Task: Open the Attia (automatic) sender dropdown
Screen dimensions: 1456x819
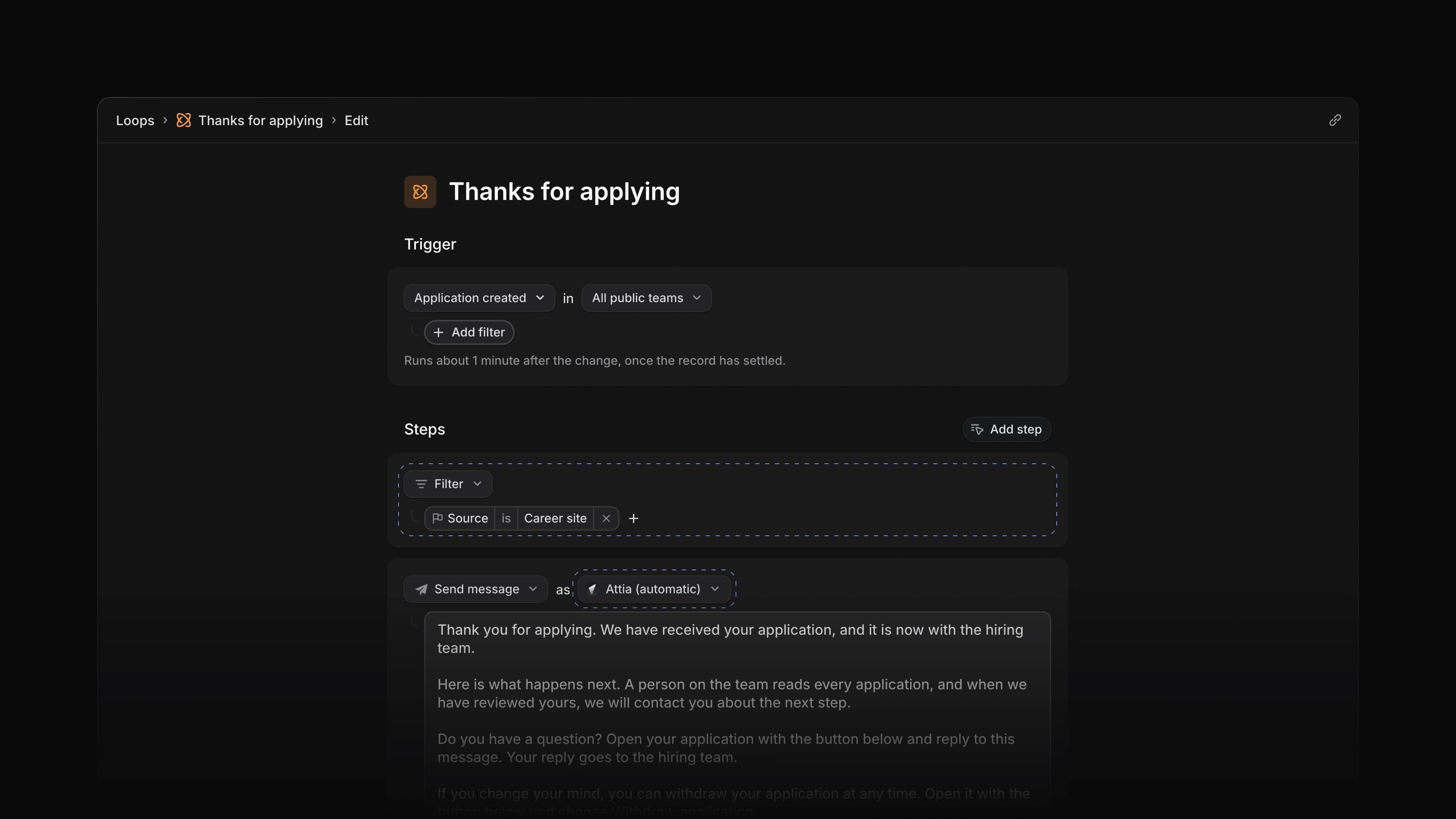Action: 654,589
